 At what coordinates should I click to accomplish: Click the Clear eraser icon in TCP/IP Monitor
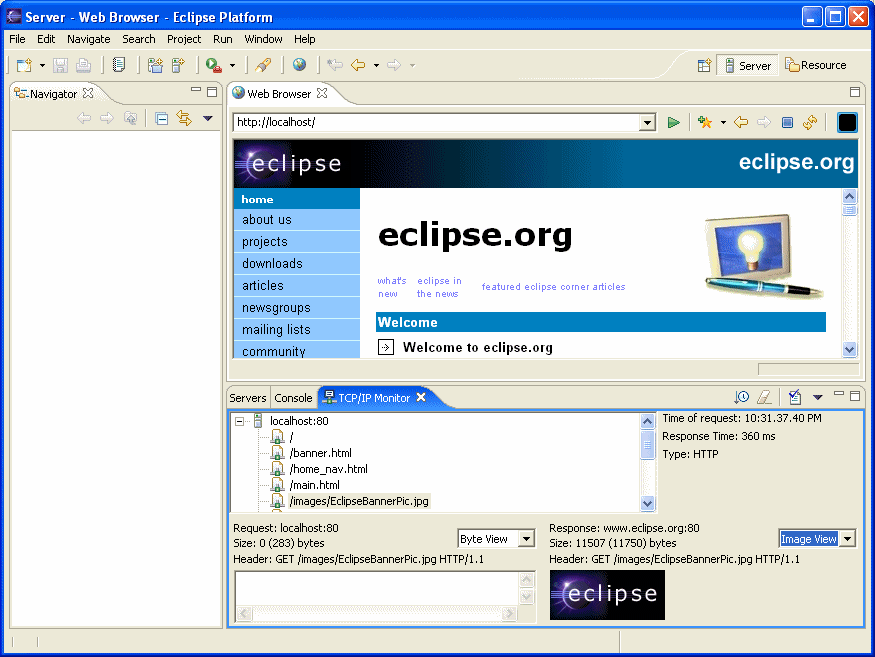[765, 397]
